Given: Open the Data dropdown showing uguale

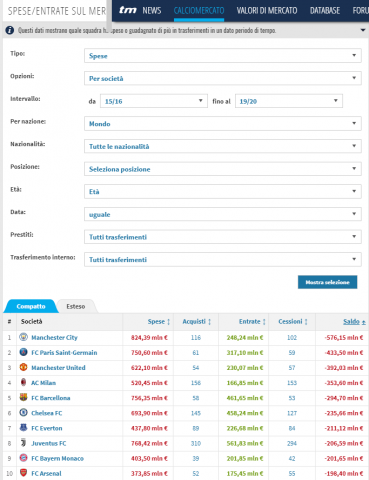Looking at the screenshot, I should point(223,214).
